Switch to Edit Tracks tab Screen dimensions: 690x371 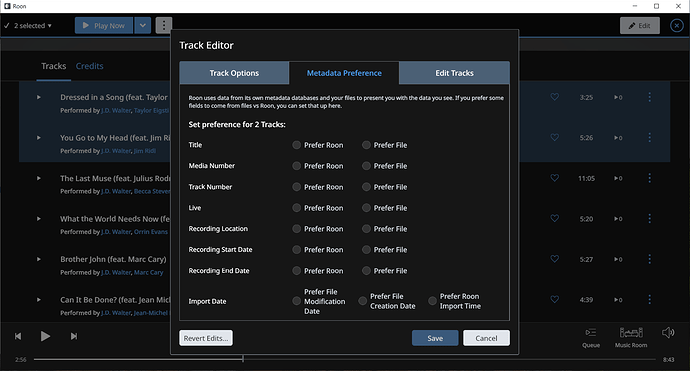(455, 73)
